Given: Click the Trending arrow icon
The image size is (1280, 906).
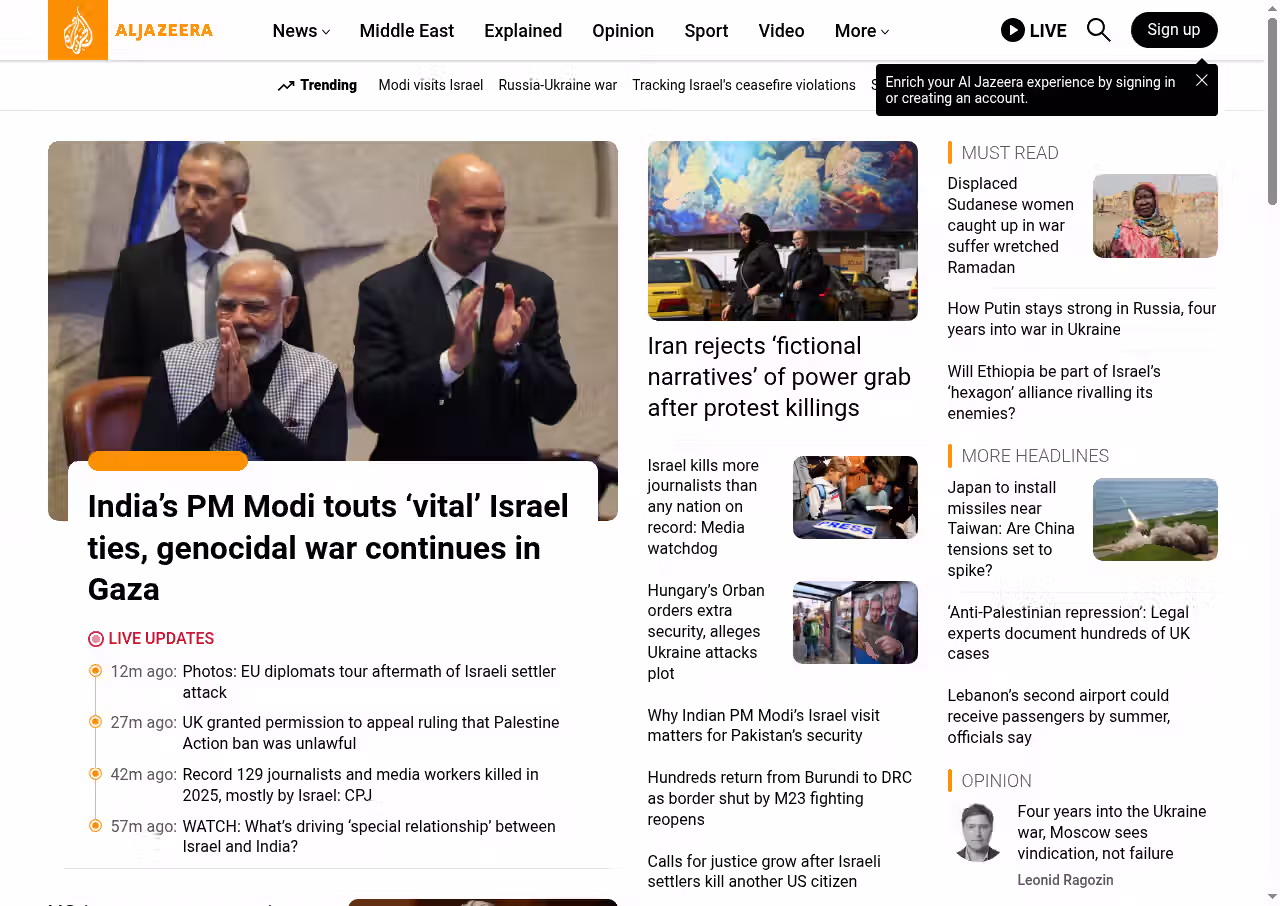Looking at the screenshot, I should [x=286, y=86].
